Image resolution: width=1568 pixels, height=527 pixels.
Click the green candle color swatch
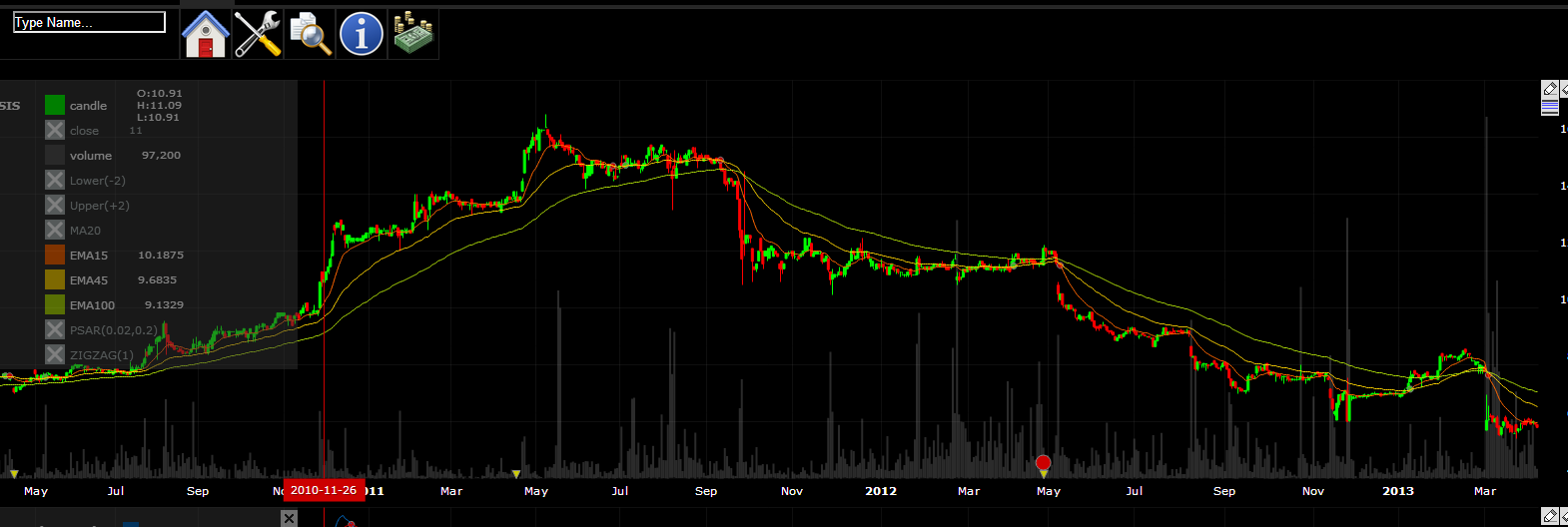[55, 105]
